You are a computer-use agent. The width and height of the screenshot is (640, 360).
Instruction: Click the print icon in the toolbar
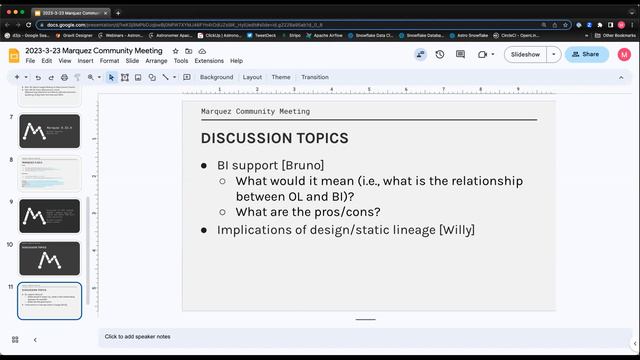pos(64,77)
